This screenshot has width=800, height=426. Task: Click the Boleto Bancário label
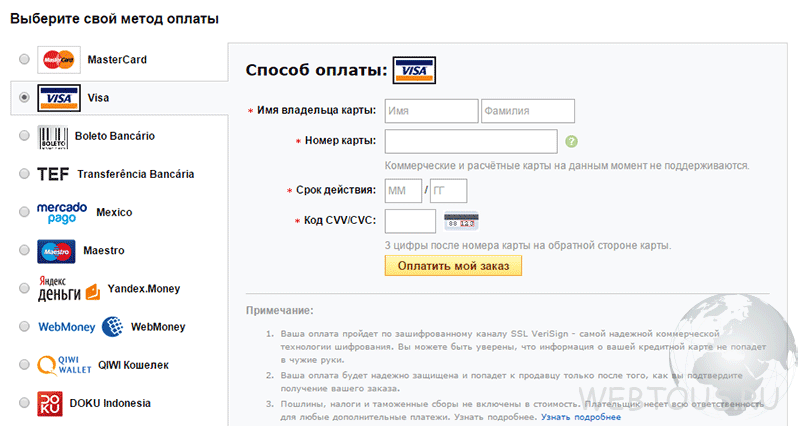115,136
